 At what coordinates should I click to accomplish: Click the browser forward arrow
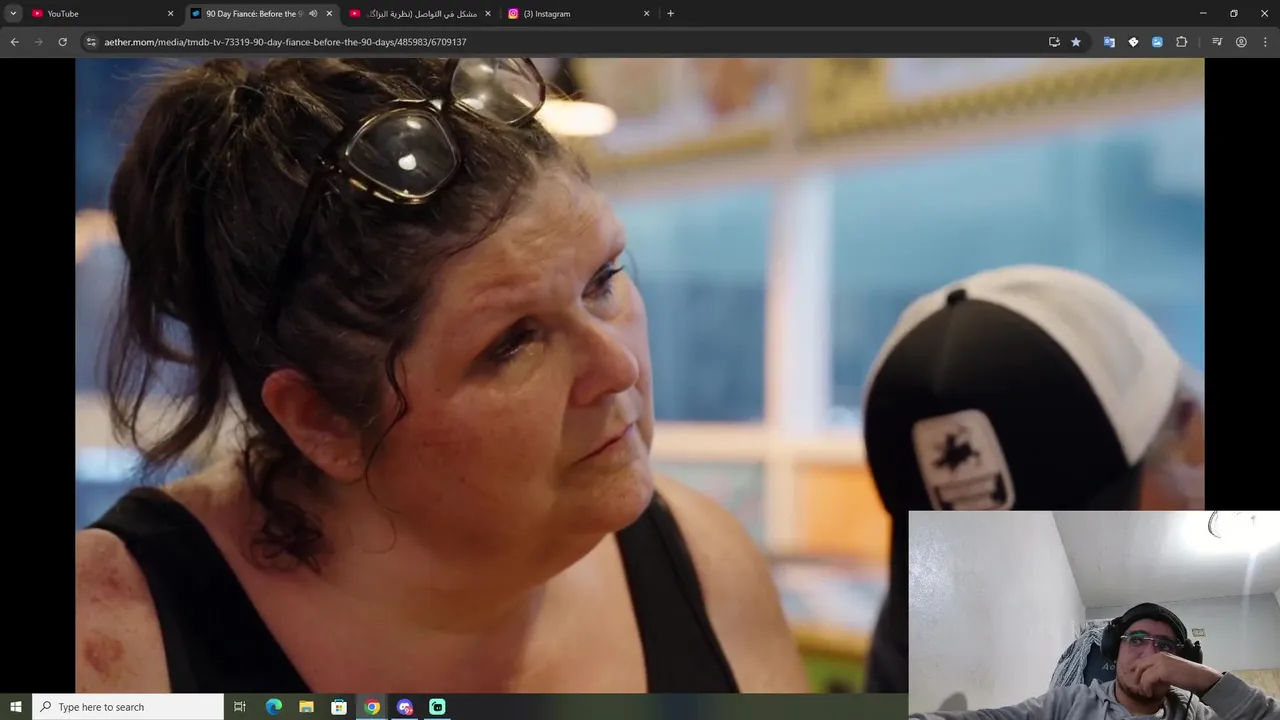click(38, 42)
